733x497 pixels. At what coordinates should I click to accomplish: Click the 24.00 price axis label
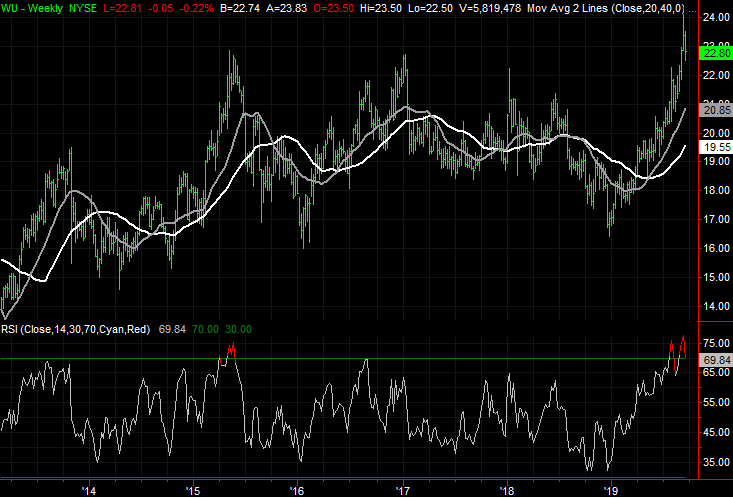713,18
